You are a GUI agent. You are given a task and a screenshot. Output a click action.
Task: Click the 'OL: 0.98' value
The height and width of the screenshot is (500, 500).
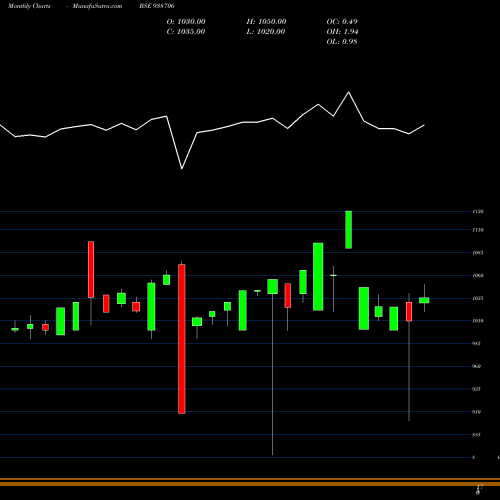342,42
